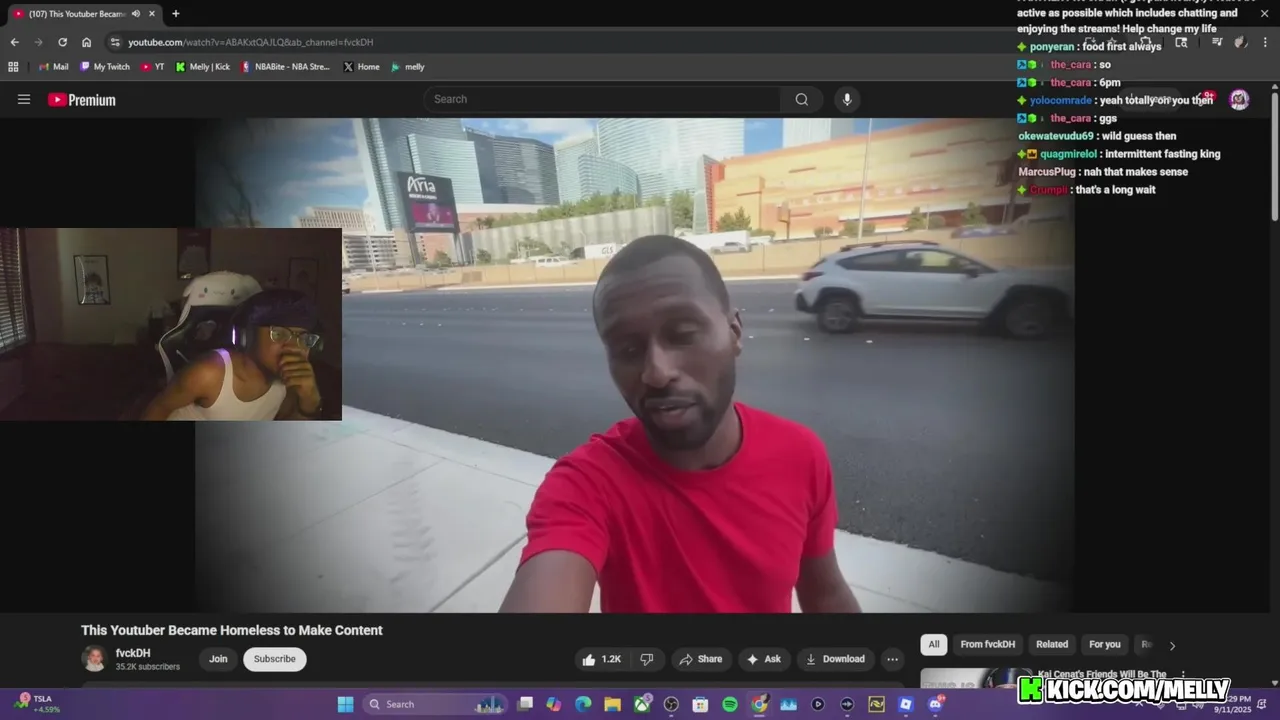Share the video
Viewport: 1280px width, 720px height.
coord(700,659)
